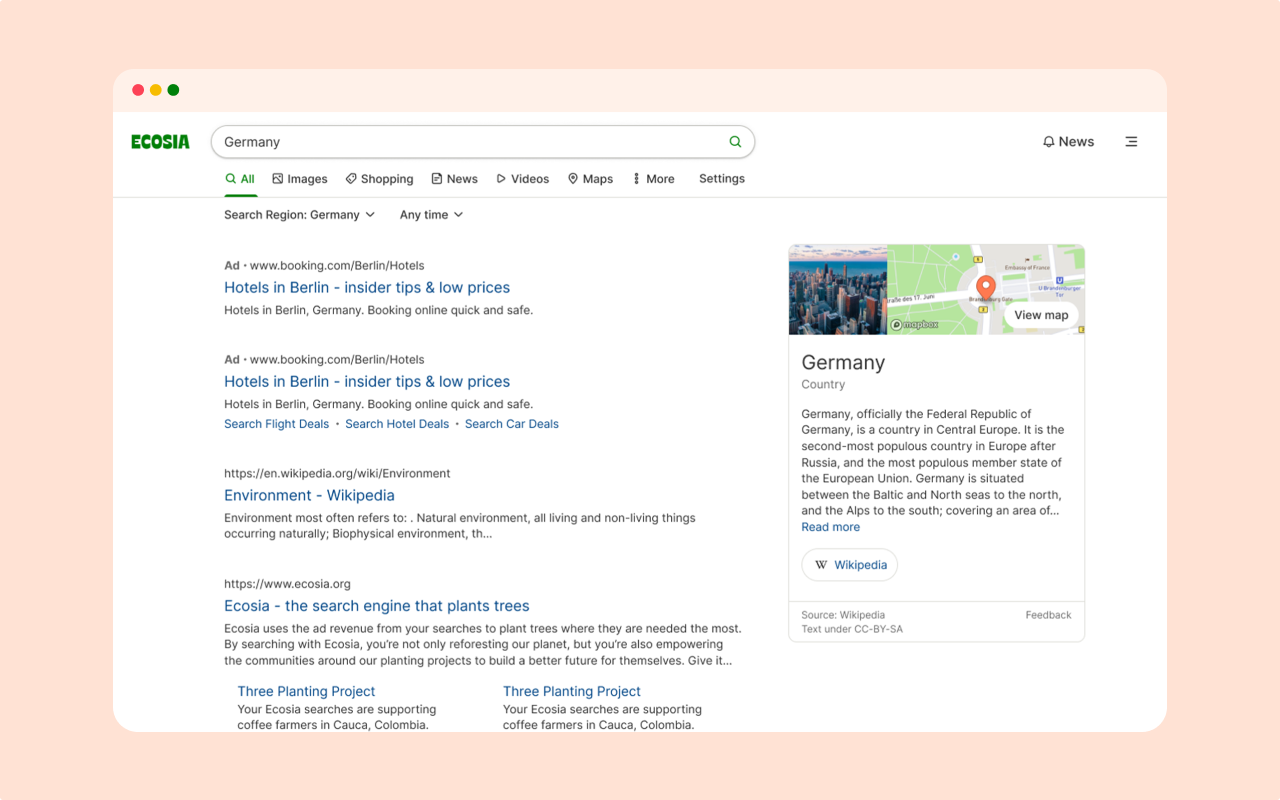1280x800 pixels.
Task: Expand the Search Region: Germany dropdown
Action: 299,215
